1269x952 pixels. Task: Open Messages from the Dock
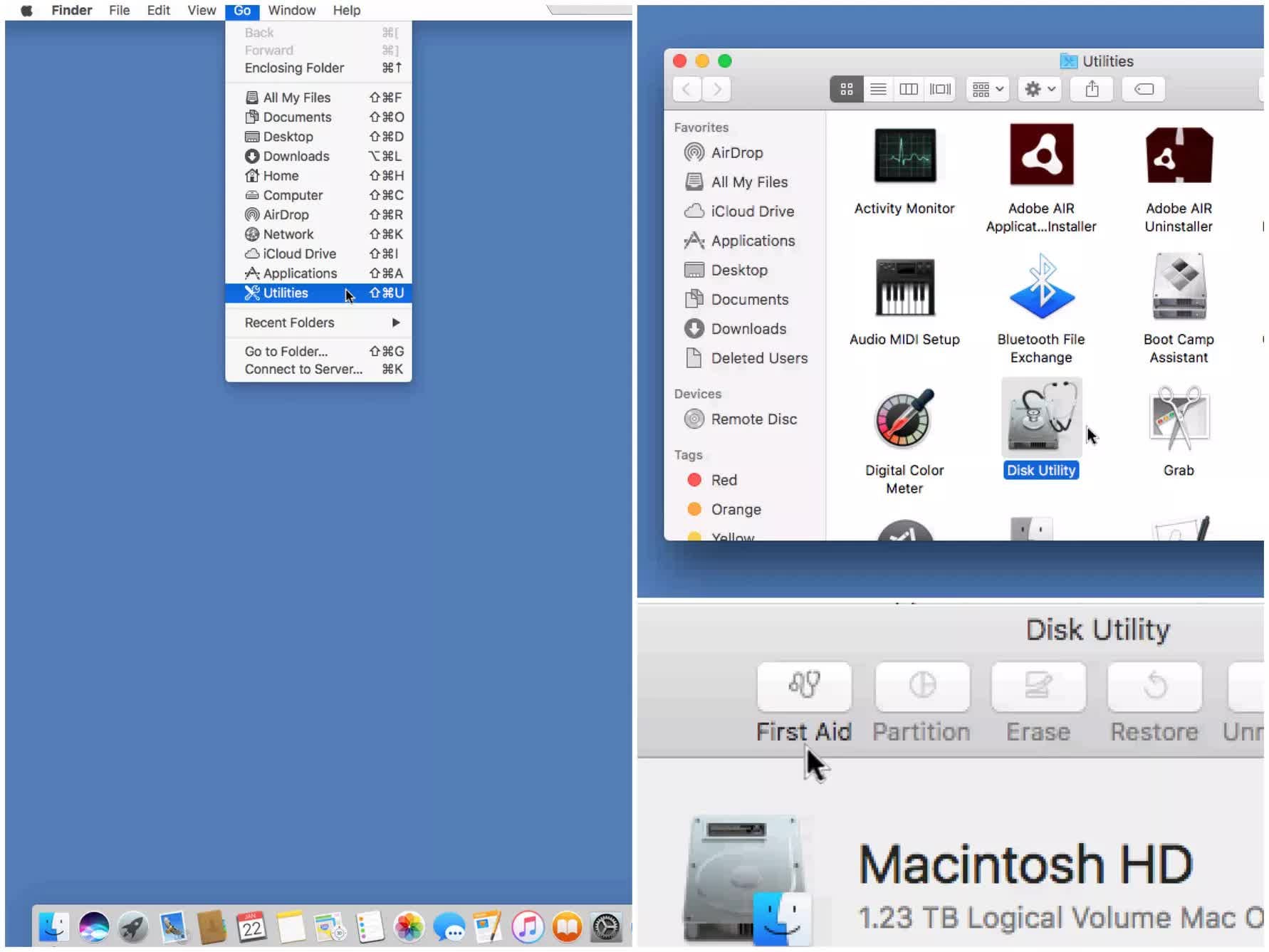tap(449, 926)
